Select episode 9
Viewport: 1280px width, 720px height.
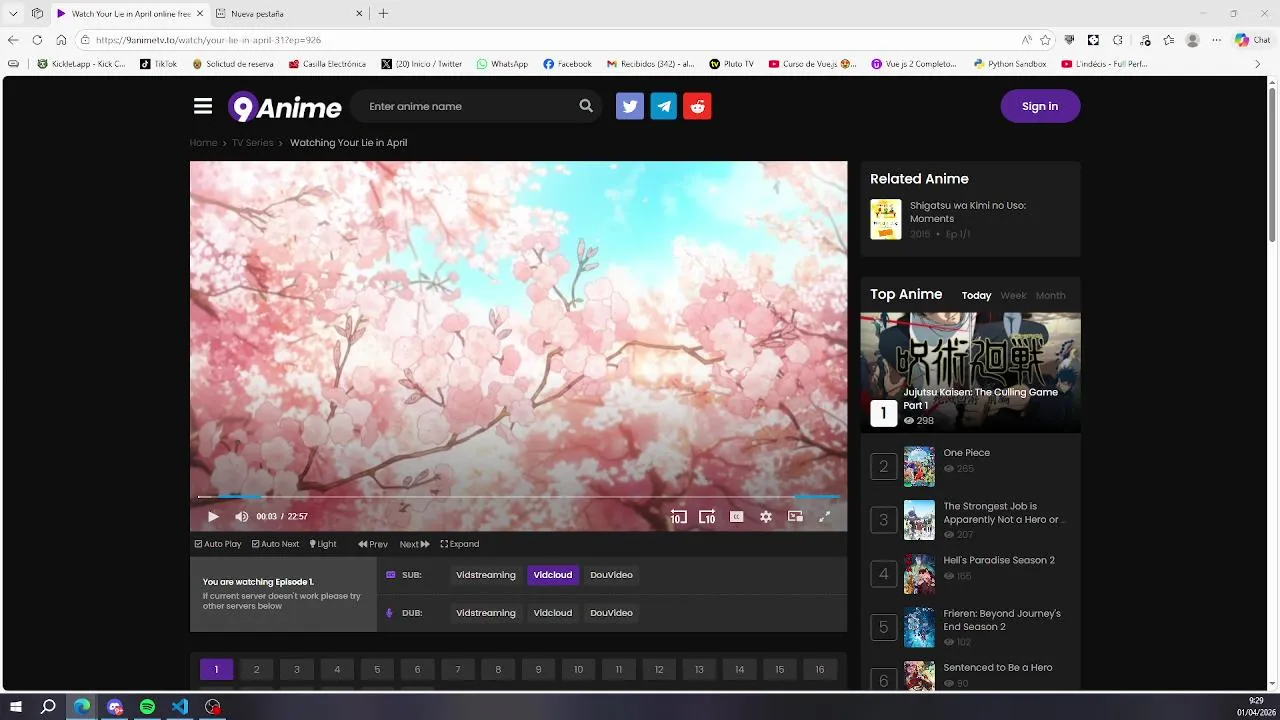pyautogui.click(x=538, y=670)
